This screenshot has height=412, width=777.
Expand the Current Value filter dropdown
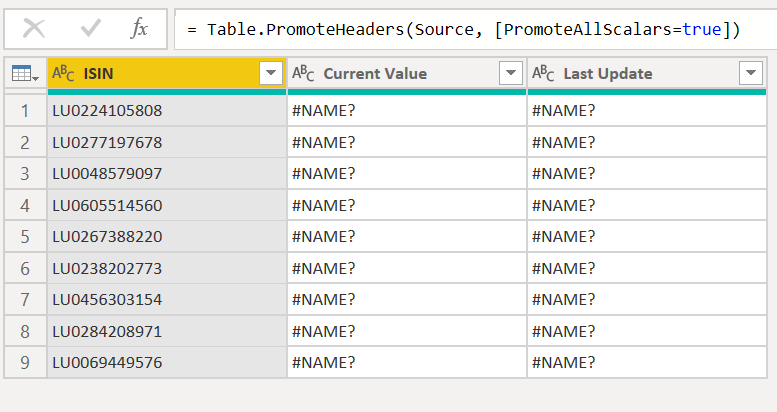510,73
